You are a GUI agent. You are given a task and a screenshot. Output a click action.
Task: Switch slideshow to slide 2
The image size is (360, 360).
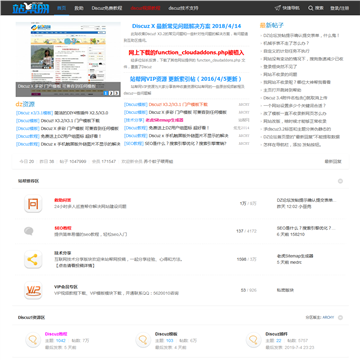click(x=111, y=93)
